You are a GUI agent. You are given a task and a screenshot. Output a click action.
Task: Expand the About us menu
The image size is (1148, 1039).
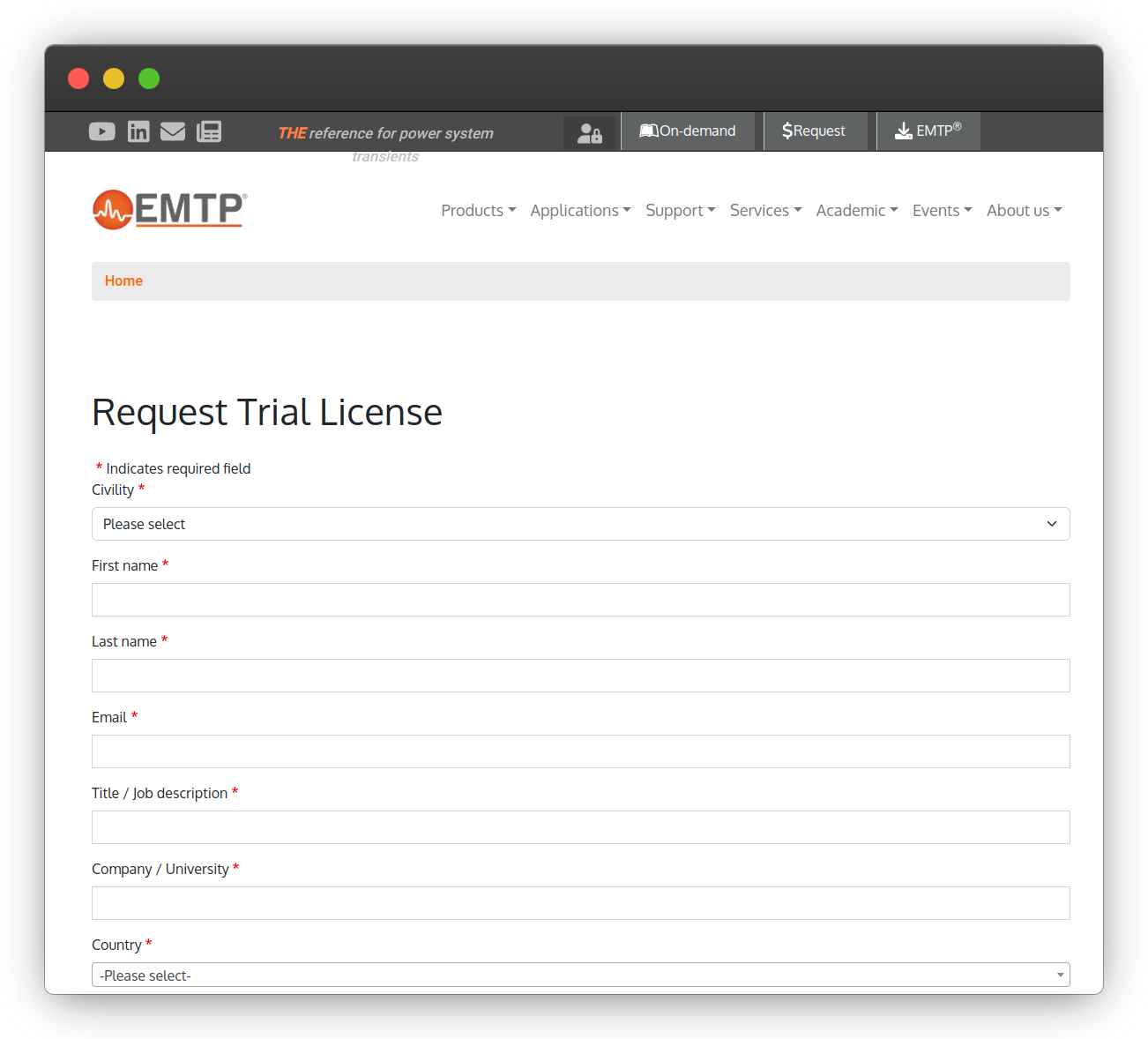(x=1025, y=210)
